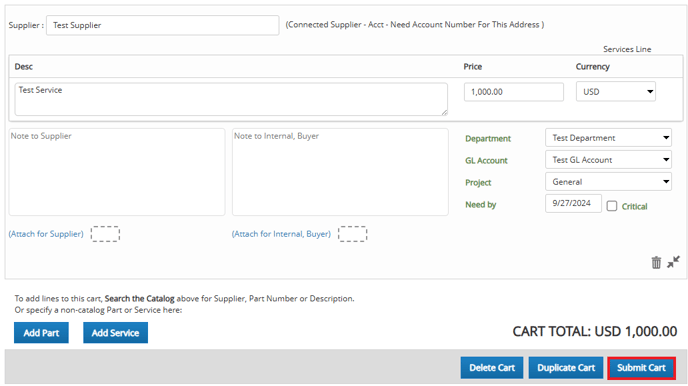The width and height of the screenshot is (688, 386).
Task: Open the Attach for Internal, Buyer link
Action: tap(281, 234)
